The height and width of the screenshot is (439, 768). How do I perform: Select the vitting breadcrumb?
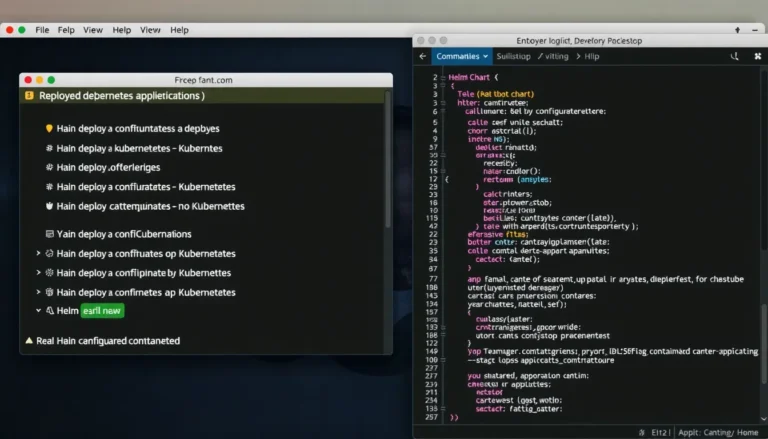point(557,56)
